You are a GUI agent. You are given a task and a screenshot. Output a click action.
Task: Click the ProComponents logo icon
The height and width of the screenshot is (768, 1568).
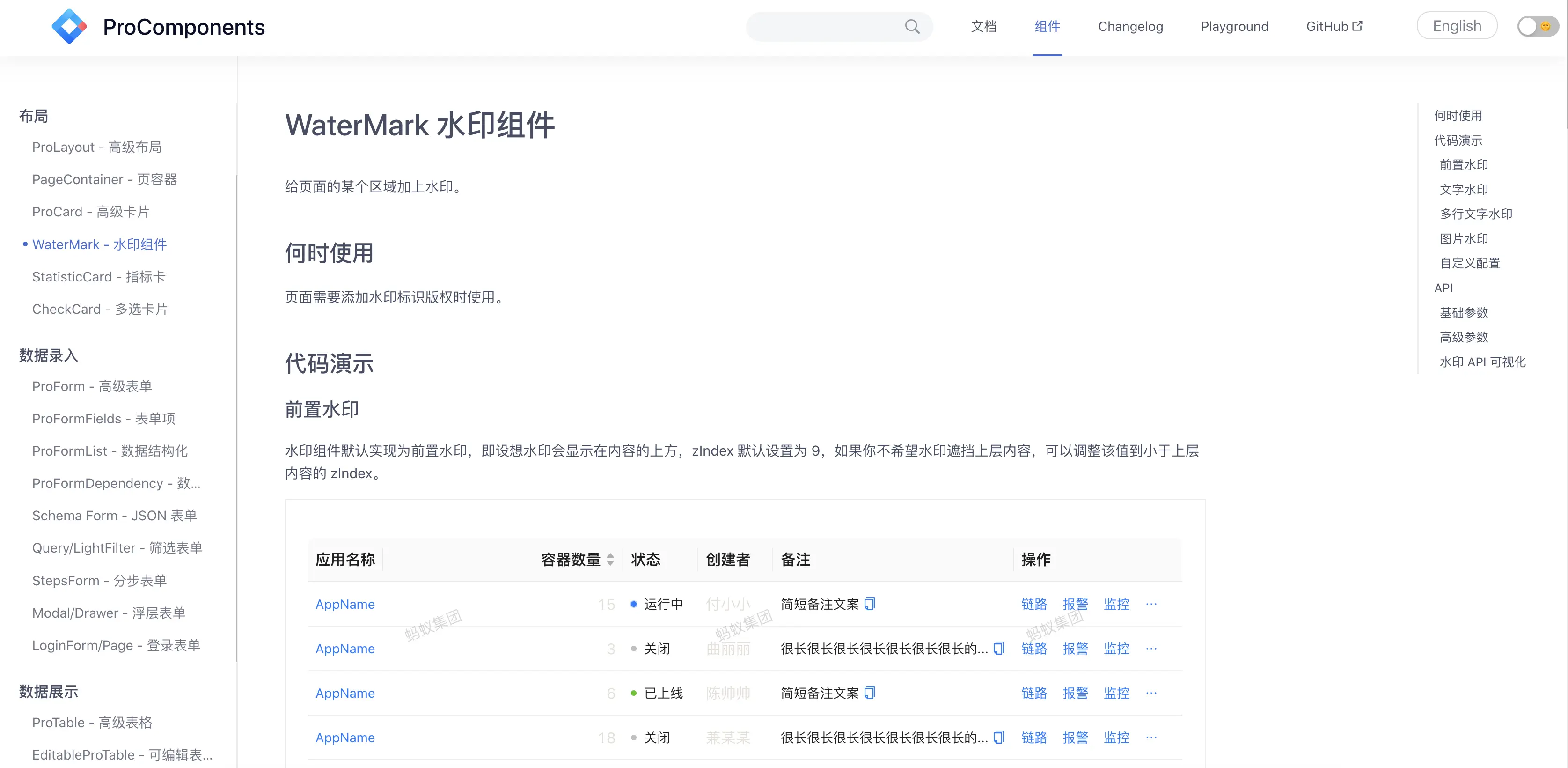69,27
